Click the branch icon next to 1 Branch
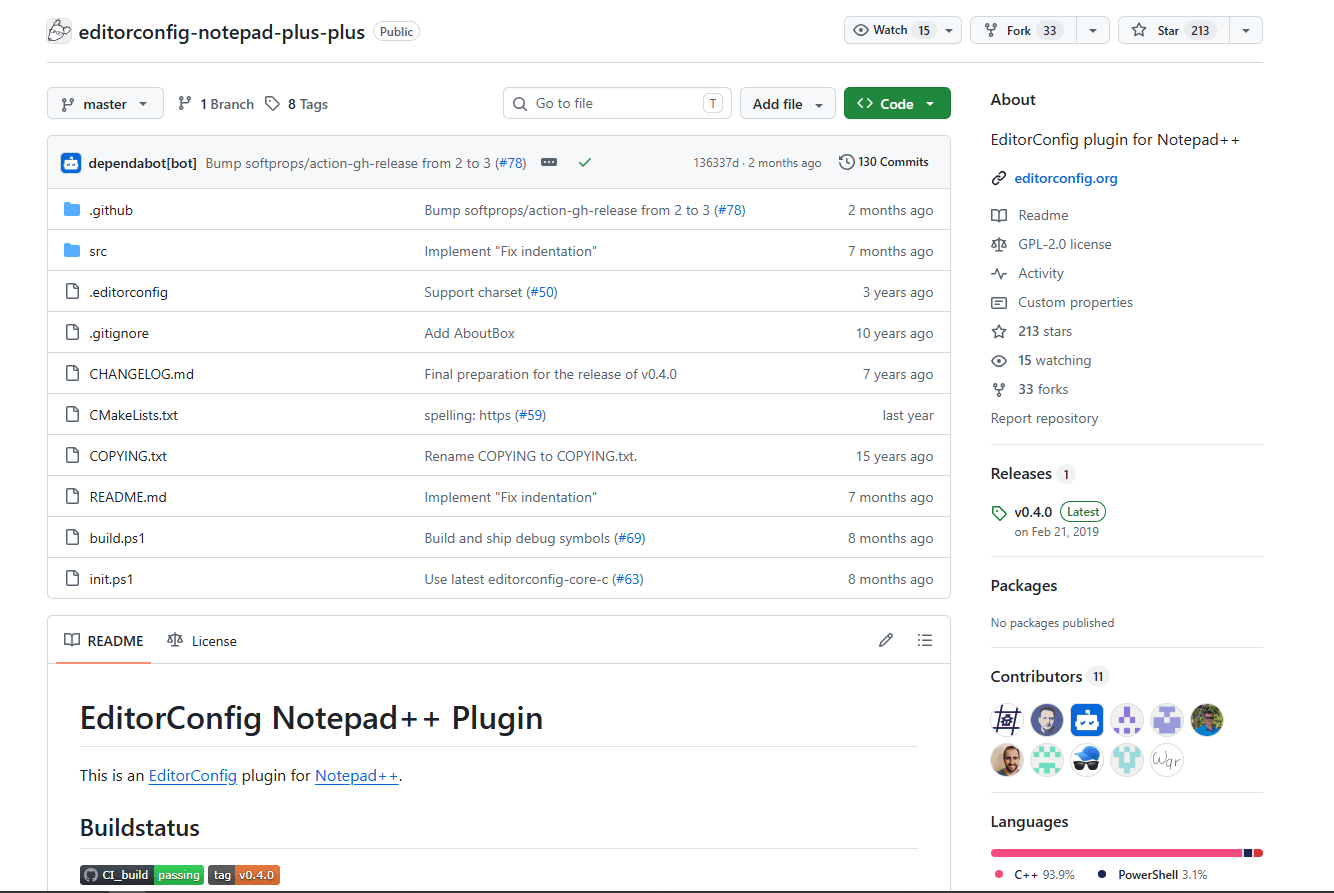 (185, 104)
